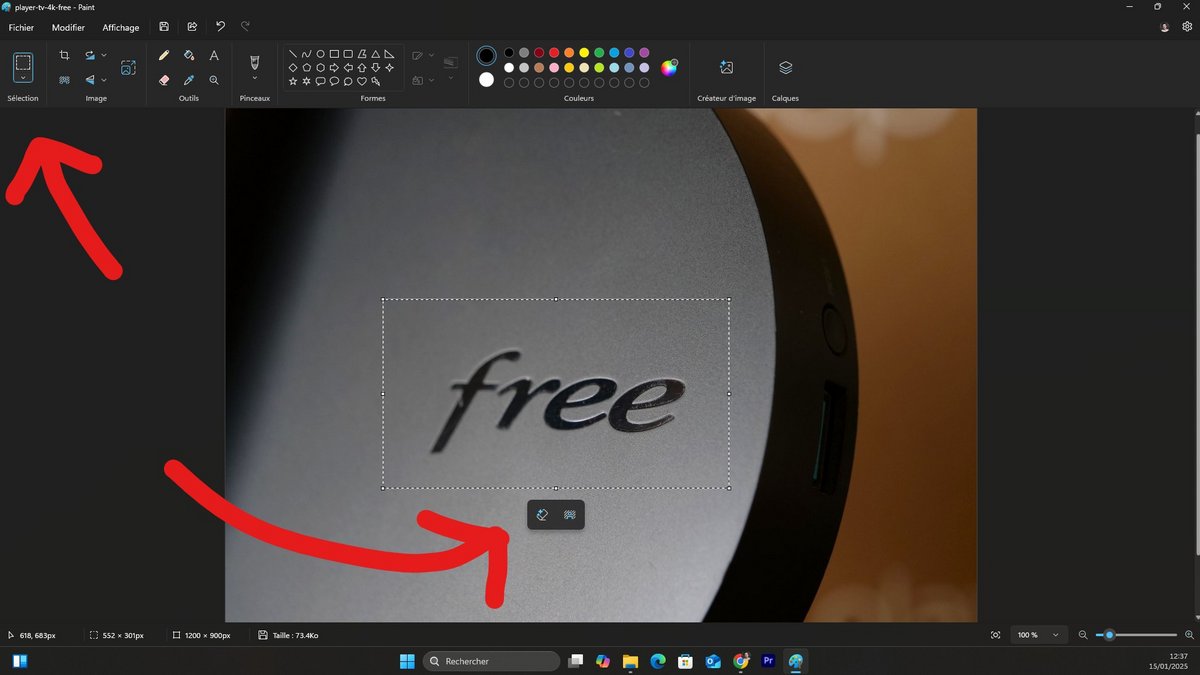Image resolution: width=1200 pixels, height=675 pixels.
Task: Choose the heart shape
Action: click(x=361, y=81)
